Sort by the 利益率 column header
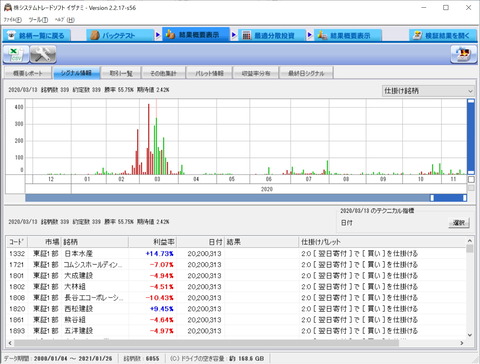This screenshot has width=480, height=364. (152, 242)
